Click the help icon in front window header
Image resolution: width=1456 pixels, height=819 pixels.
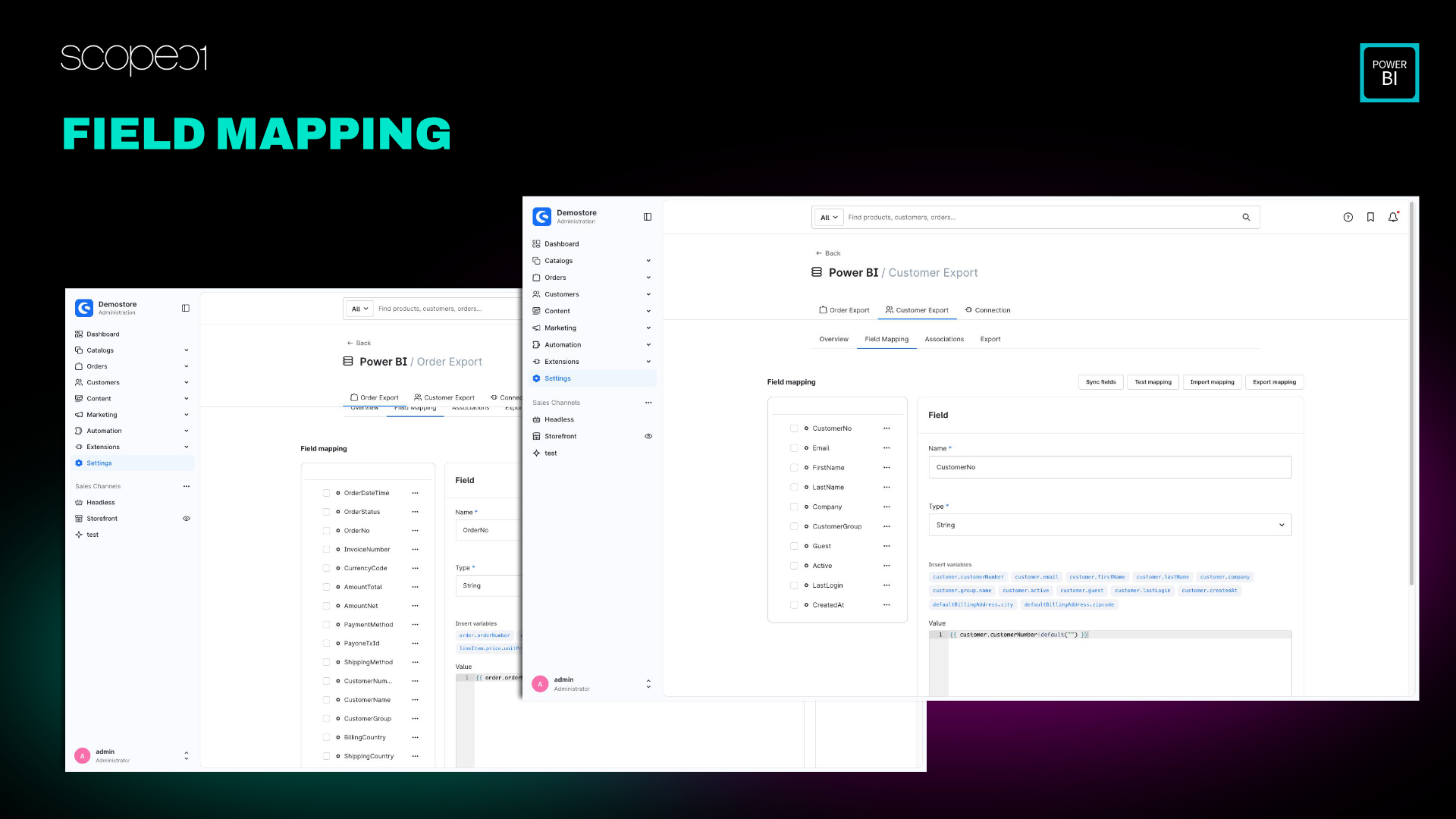click(x=1348, y=218)
